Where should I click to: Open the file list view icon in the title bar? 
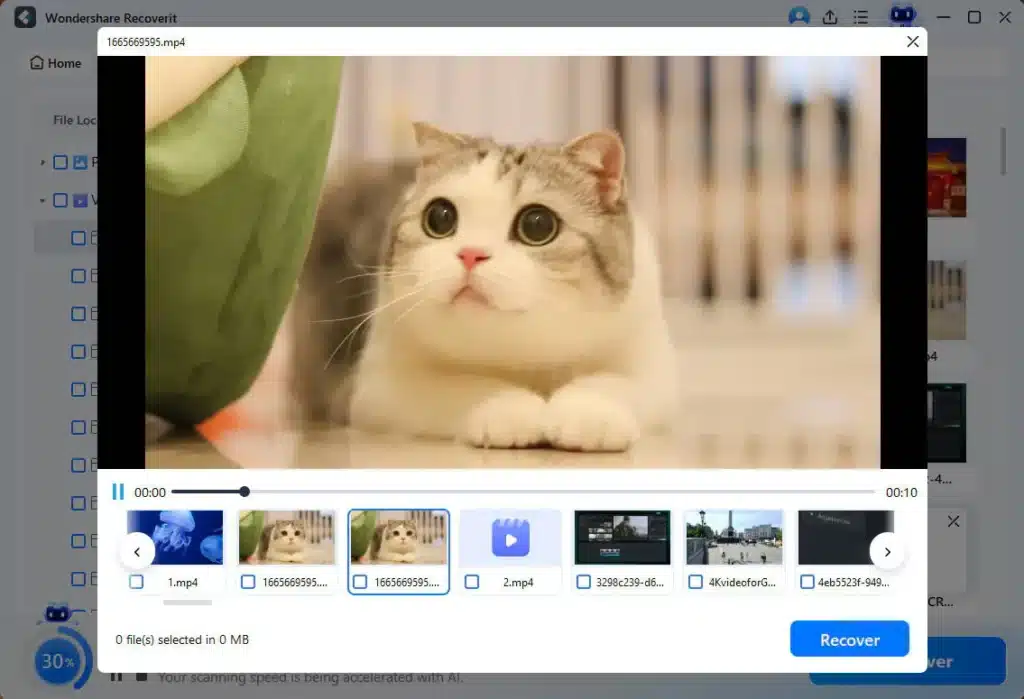(860, 16)
